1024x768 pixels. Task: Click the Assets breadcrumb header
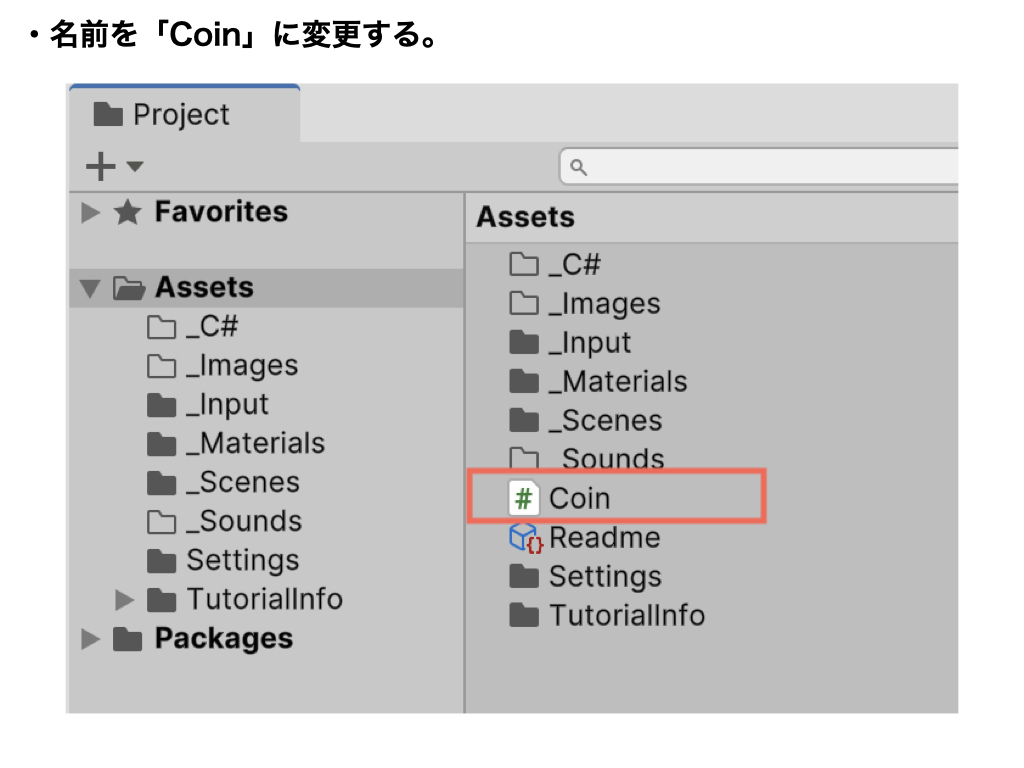click(x=525, y=217)
